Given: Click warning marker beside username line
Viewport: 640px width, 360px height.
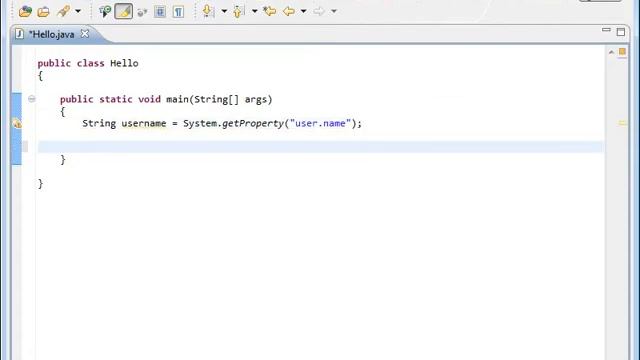Looking at the screenshot, I should 17,123.
